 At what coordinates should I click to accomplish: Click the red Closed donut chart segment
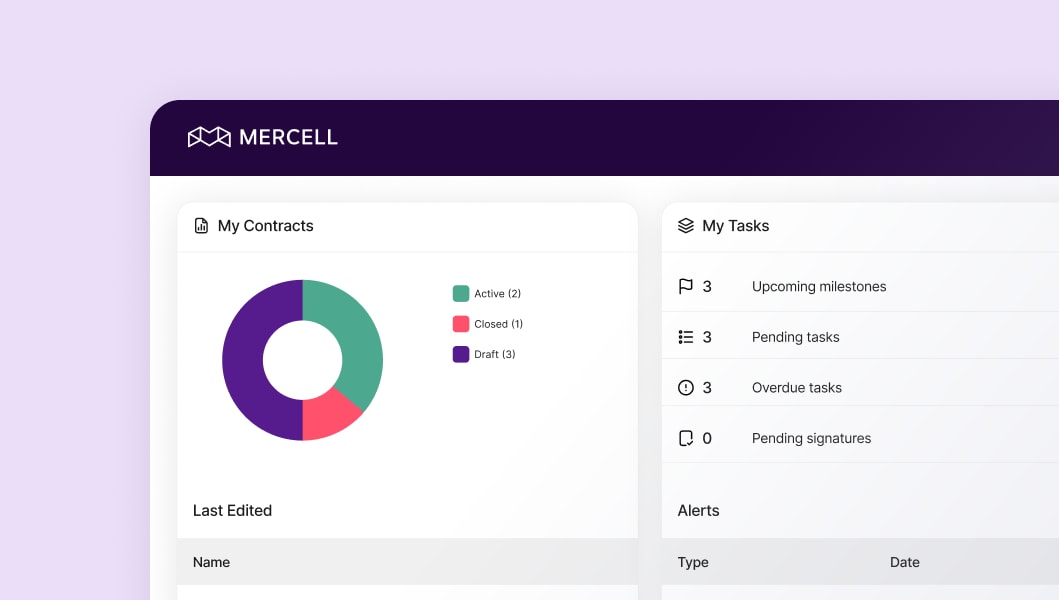pyautogui.click(x=328, y=416)
